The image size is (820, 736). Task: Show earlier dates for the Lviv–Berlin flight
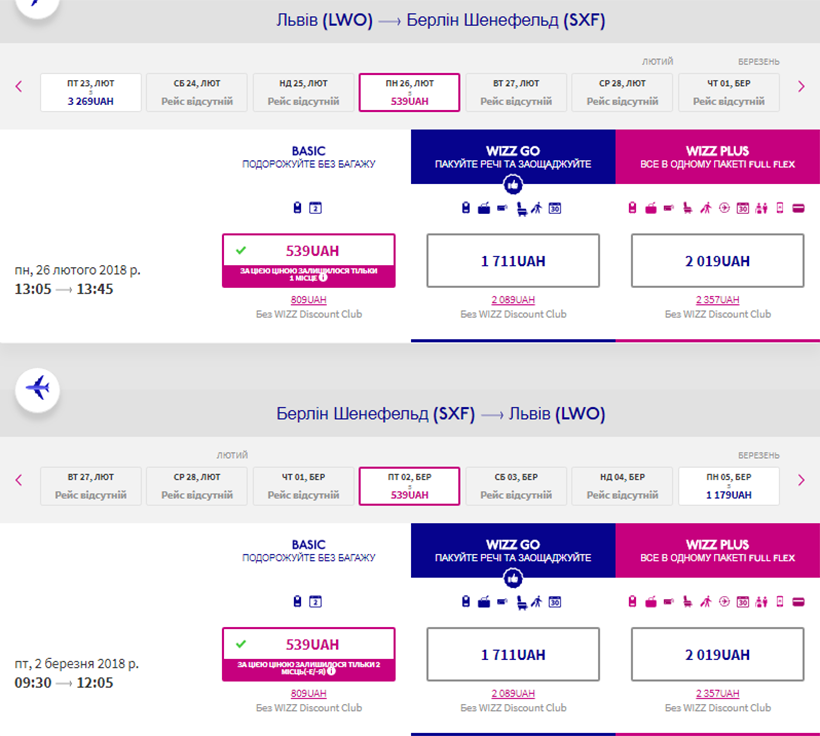pyautogui.click(x=19, y=87)
